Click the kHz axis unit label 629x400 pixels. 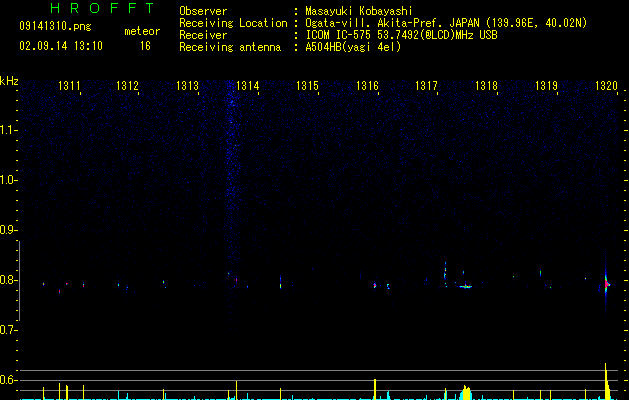9,81
